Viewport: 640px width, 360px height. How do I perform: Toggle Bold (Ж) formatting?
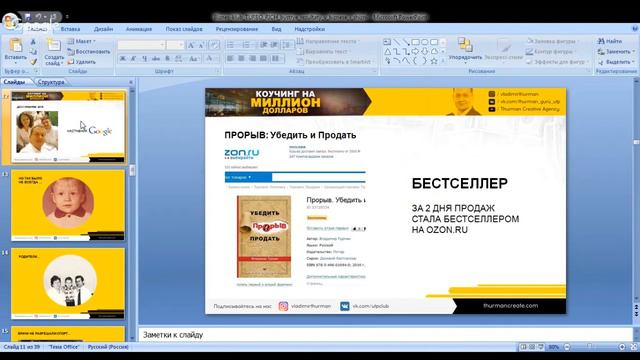[122, 59]
